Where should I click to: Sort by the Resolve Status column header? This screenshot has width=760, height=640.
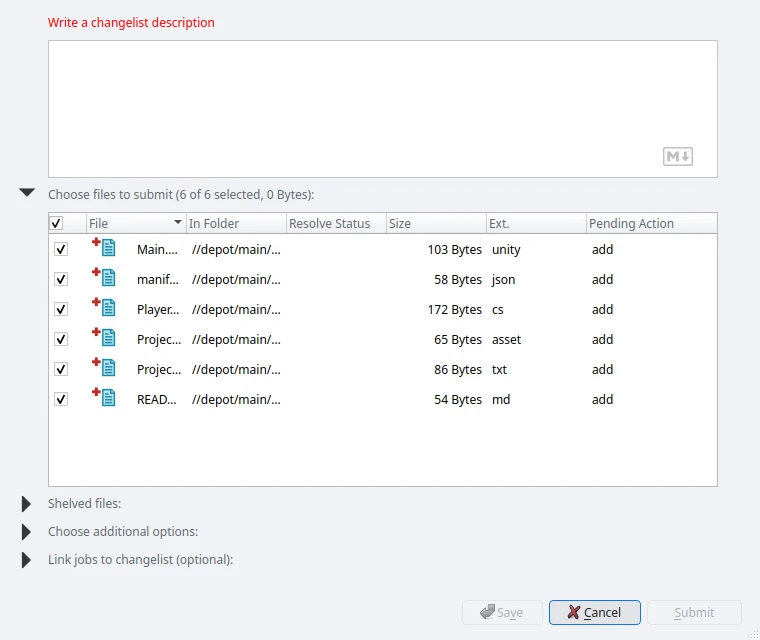[x=336, y=224]
